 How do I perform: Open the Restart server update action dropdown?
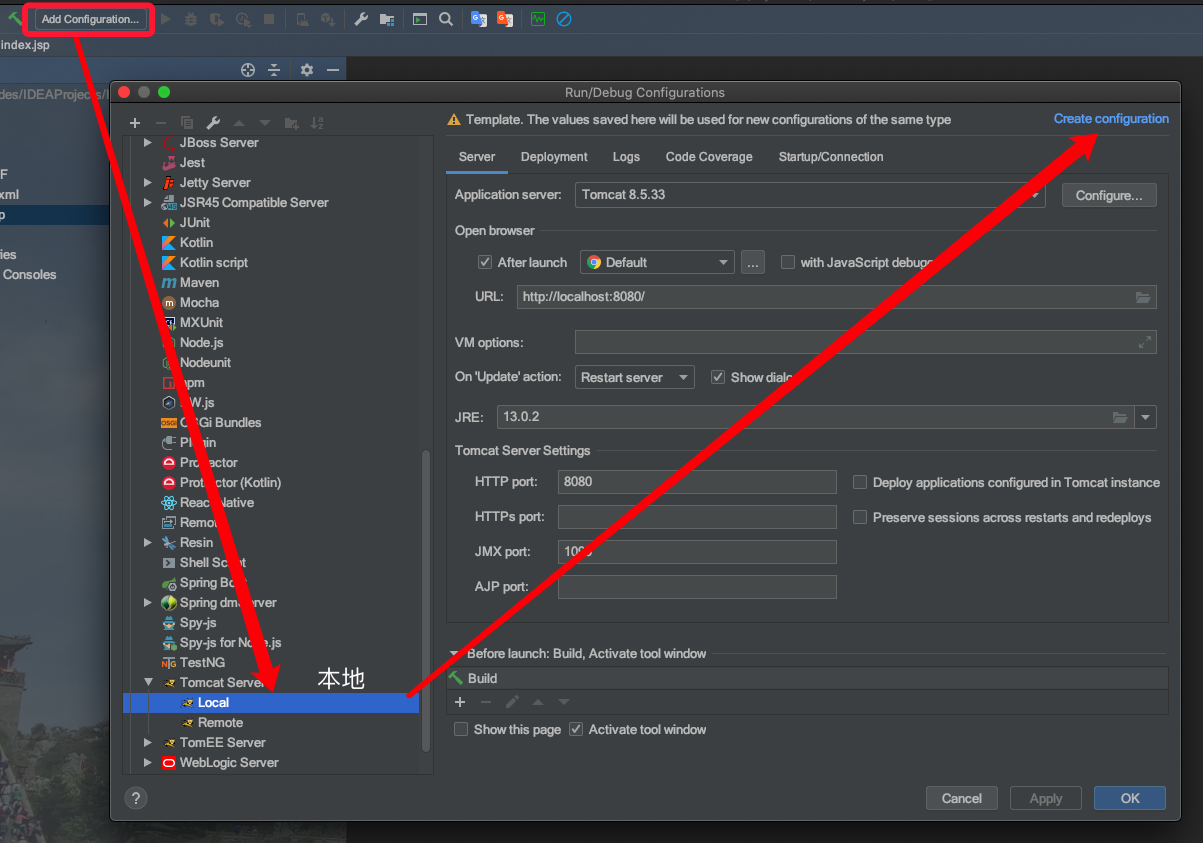[x=635, y=377]
